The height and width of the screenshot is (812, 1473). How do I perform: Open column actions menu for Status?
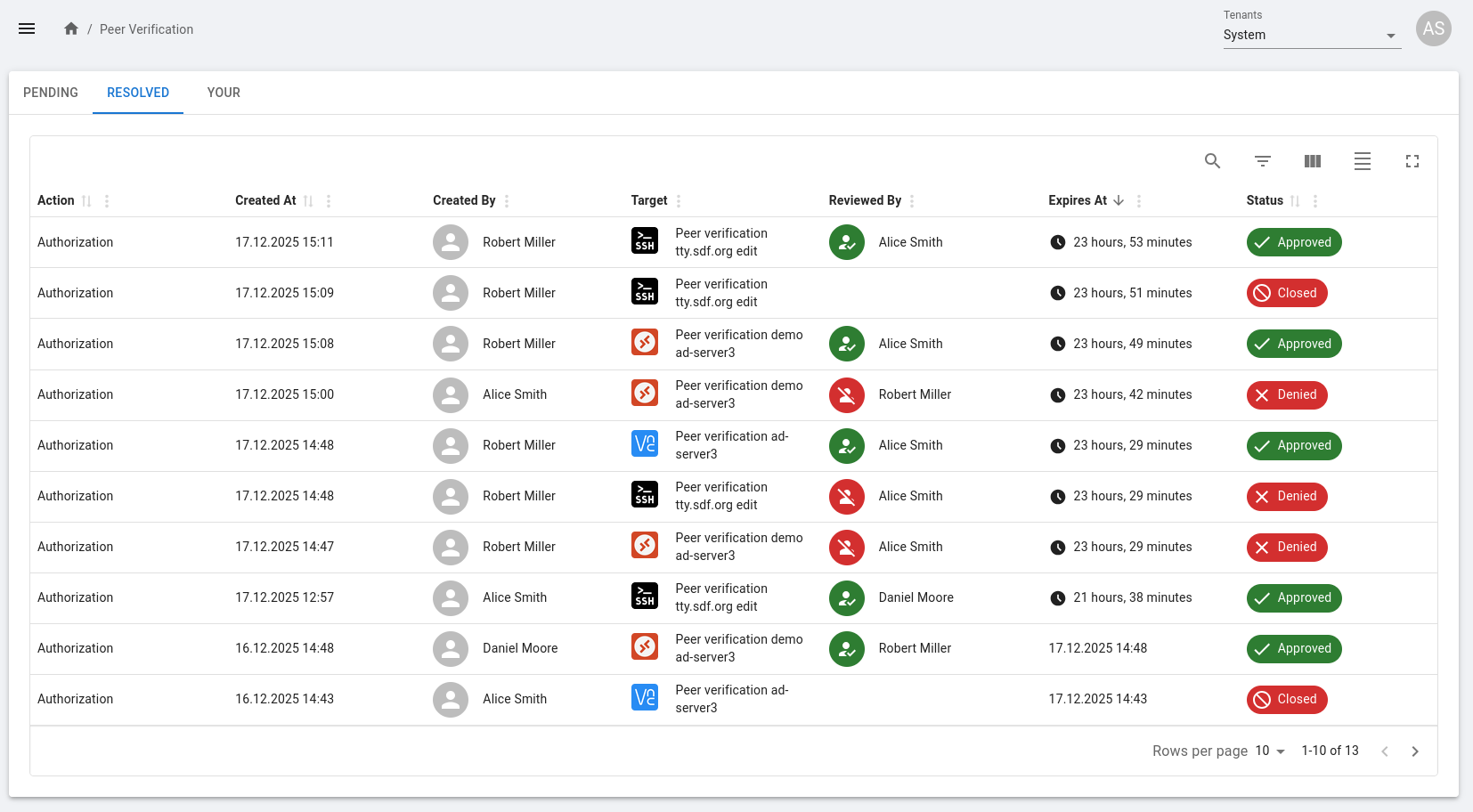[1314, 201]
